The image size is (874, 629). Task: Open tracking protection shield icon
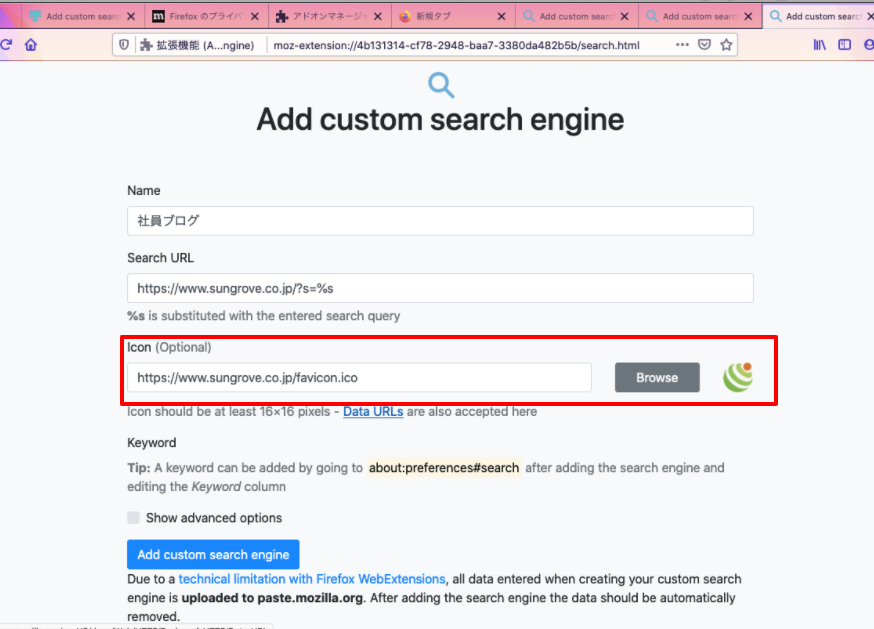[x=124, y=45]
